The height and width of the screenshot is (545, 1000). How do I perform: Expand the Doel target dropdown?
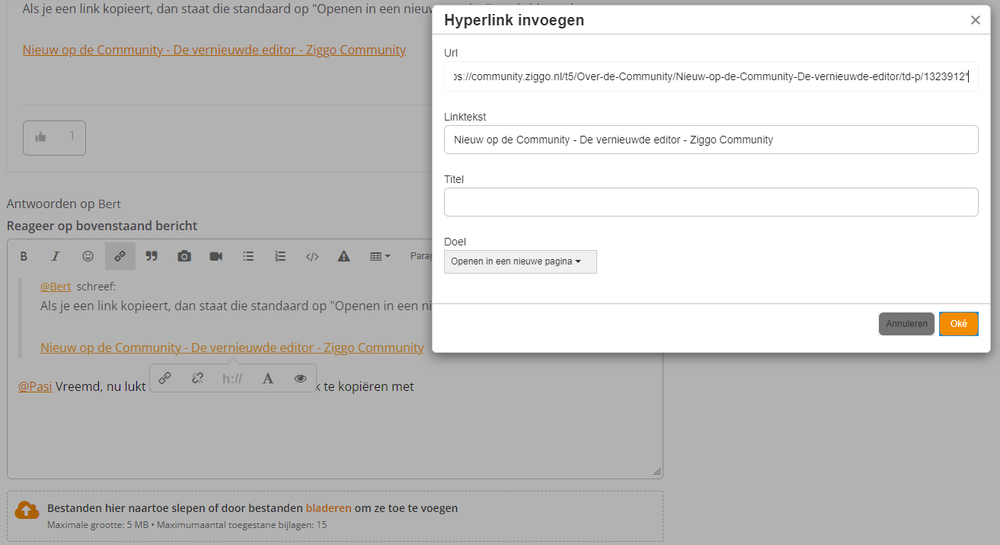click(x=520, y=262)
